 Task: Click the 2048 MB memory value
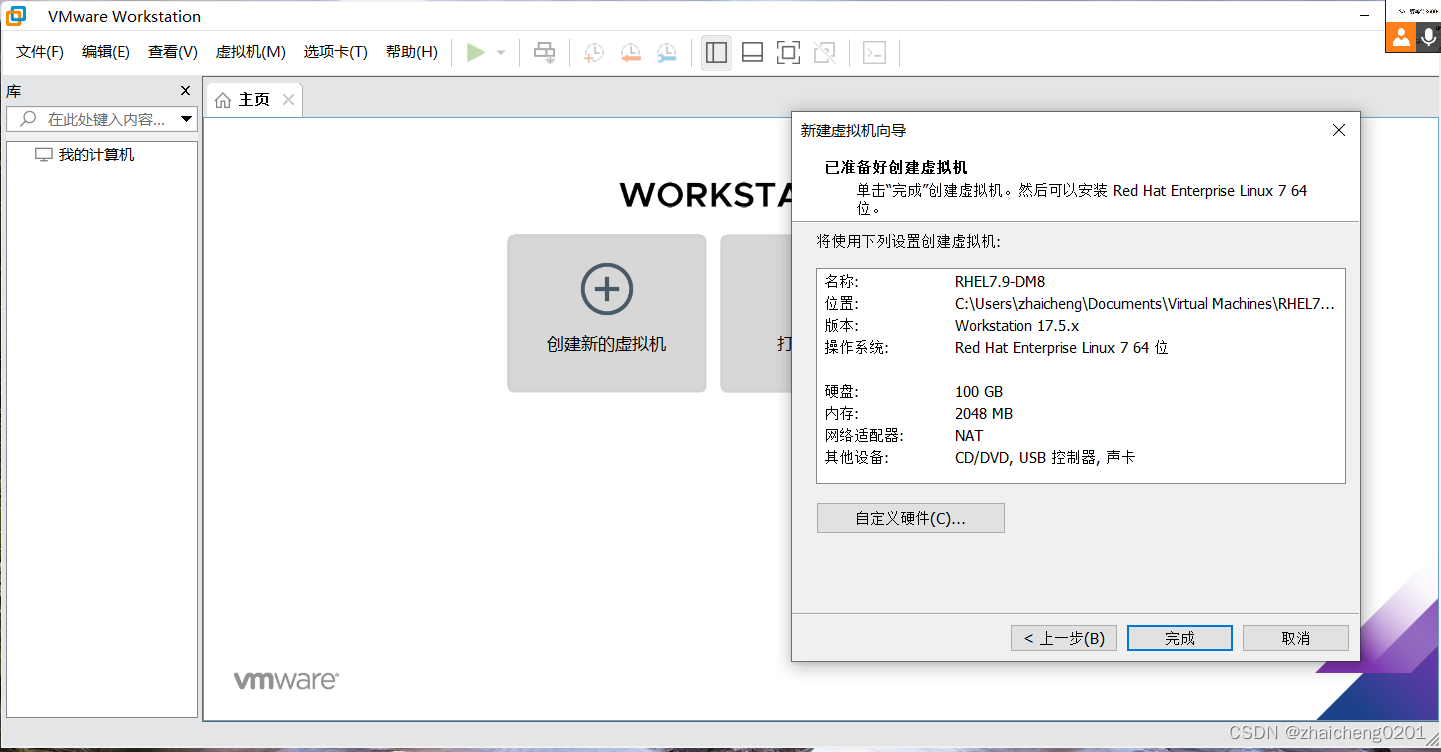tap(984, 414)
